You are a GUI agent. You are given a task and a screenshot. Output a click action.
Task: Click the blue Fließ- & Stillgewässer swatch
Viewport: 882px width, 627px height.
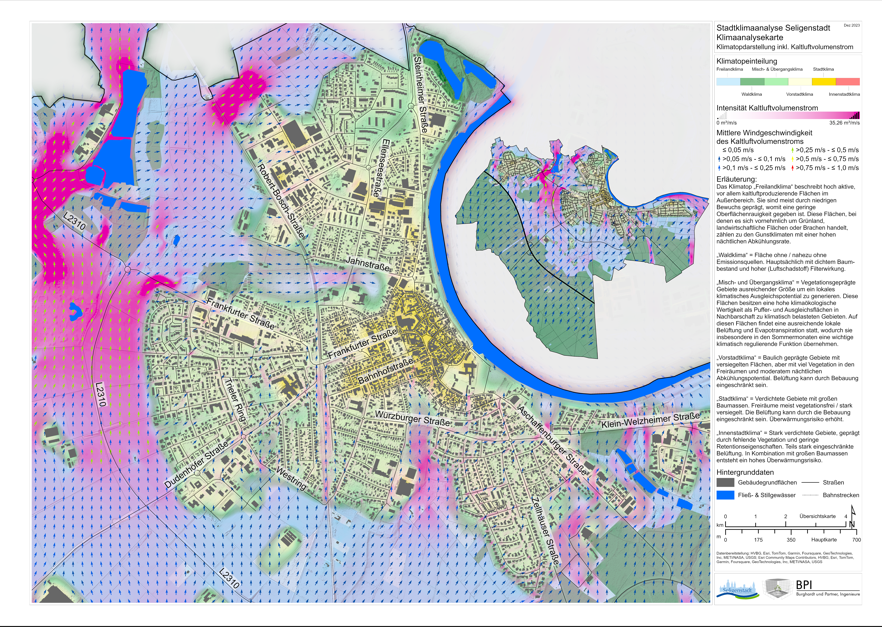[x=726, y=495]
